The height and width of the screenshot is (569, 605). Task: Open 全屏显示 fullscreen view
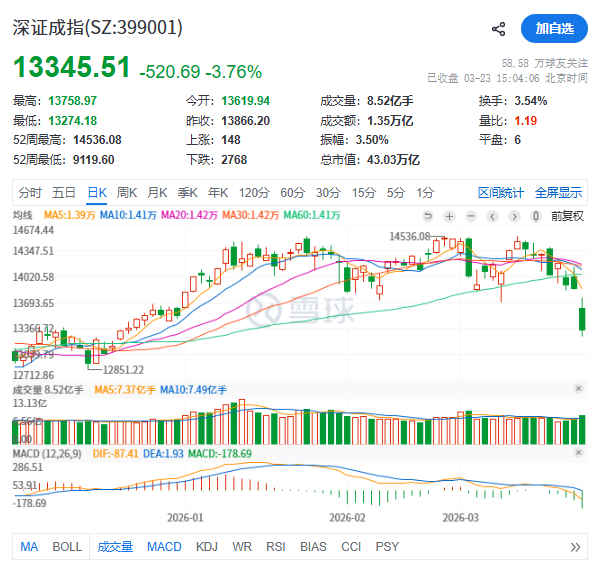[558, 192]
